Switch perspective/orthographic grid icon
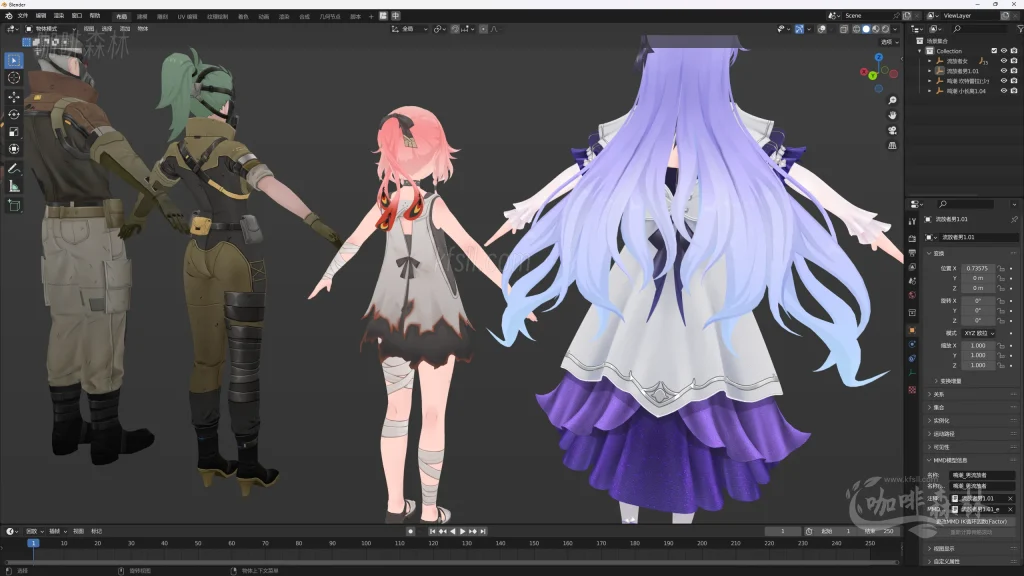Image resolution: width=1024 pixels, height=576 pixels. (892, 146)
